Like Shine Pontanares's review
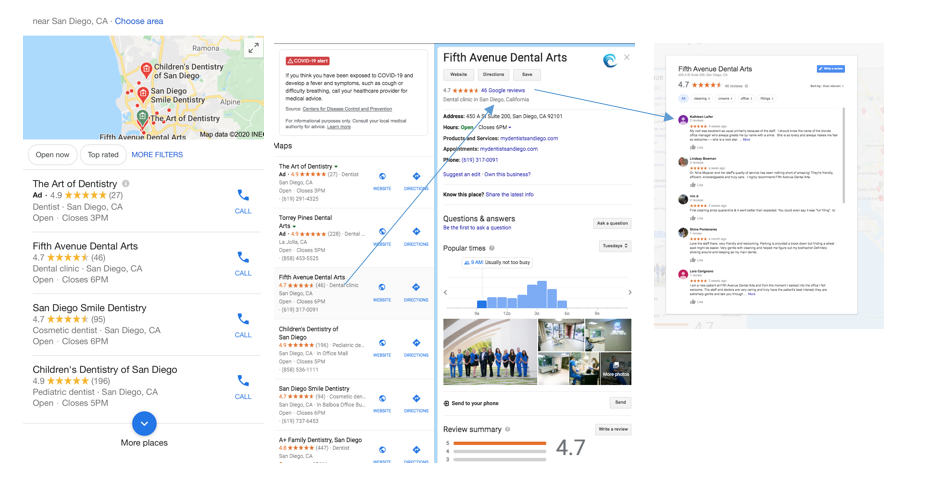The image size is (930, 501). tap(696, 260)
